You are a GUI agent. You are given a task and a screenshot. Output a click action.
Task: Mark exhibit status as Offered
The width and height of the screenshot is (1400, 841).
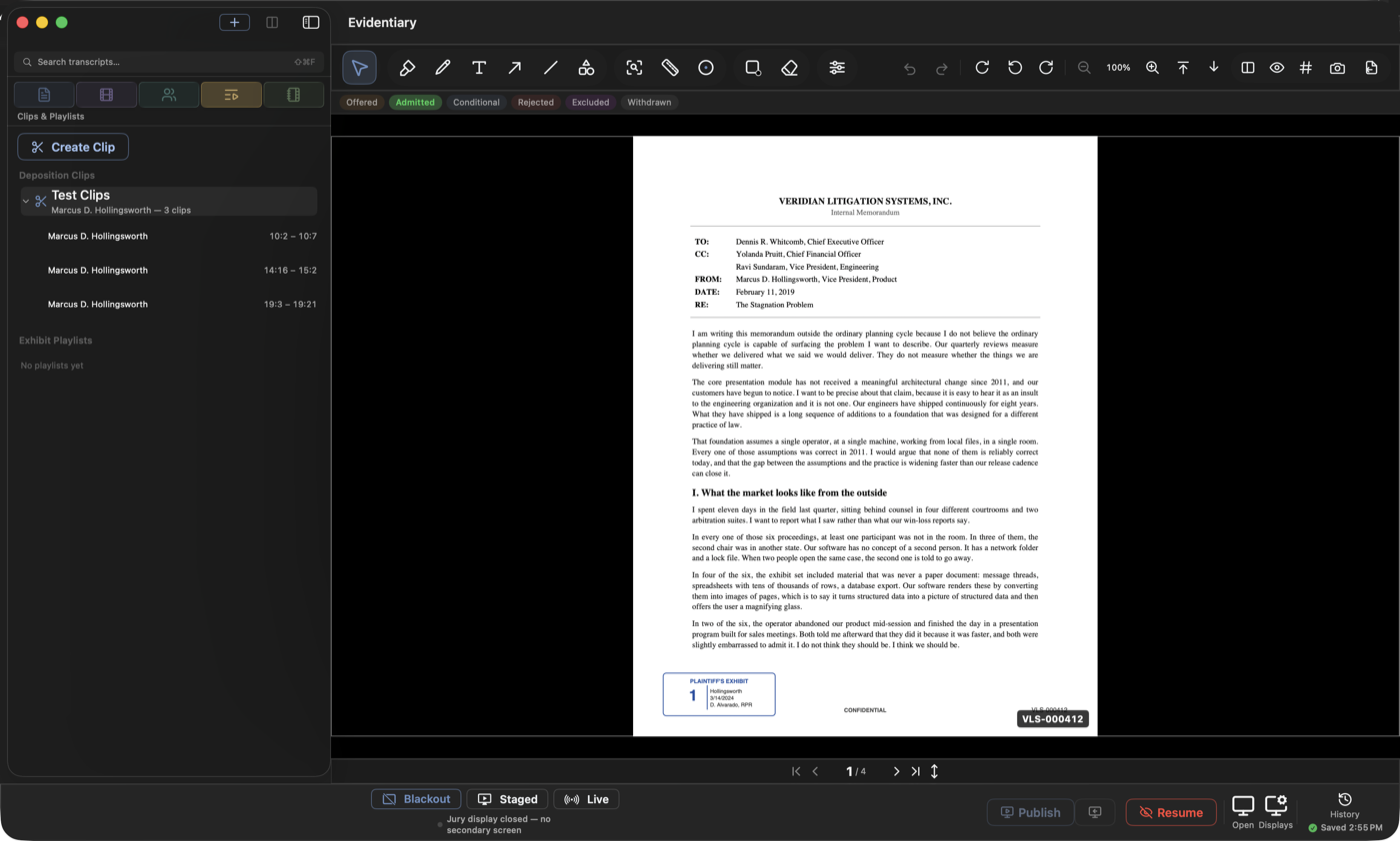click(362, 102)
